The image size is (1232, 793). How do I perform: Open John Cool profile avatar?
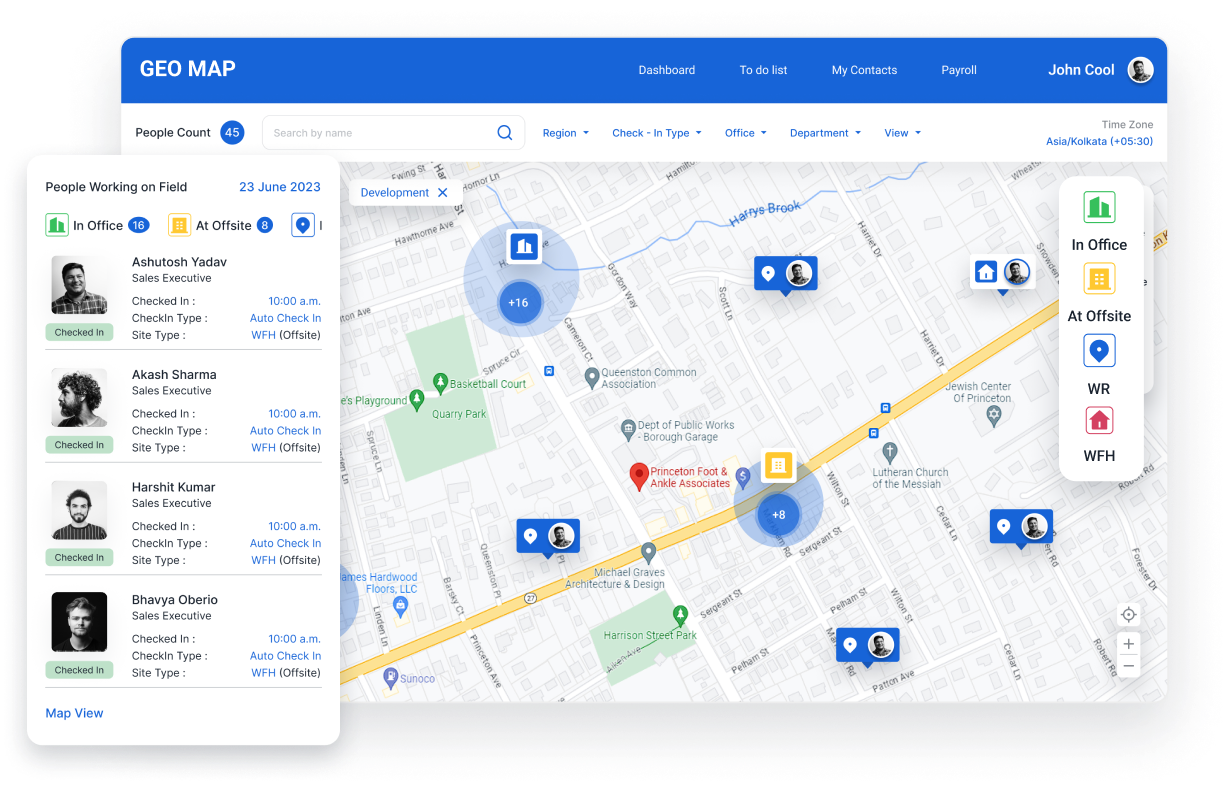point(1140,70)
